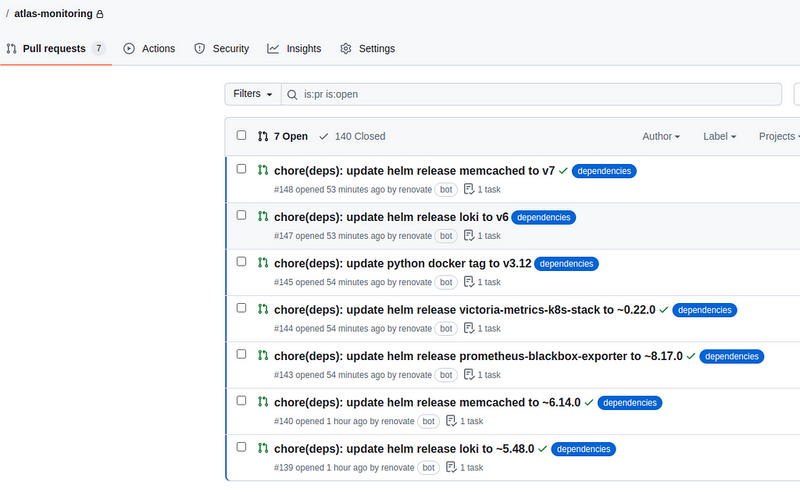The image size is (800, 492).
Task: Show the 140 Closed pull requests
Action: point(352,136)
